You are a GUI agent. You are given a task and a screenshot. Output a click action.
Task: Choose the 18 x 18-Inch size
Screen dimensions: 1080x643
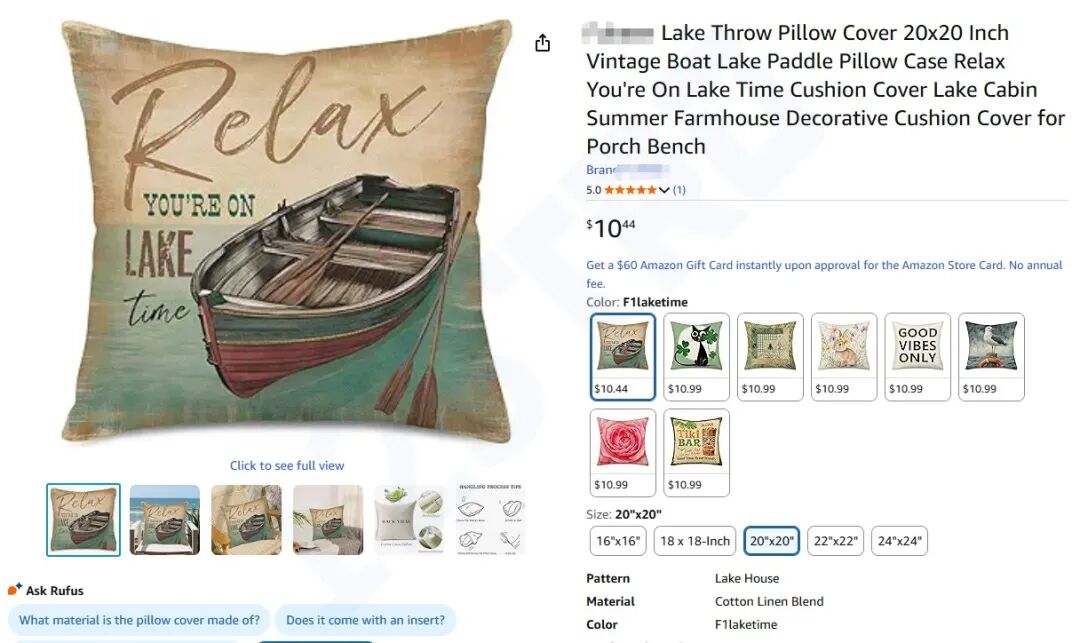(695, 541)
